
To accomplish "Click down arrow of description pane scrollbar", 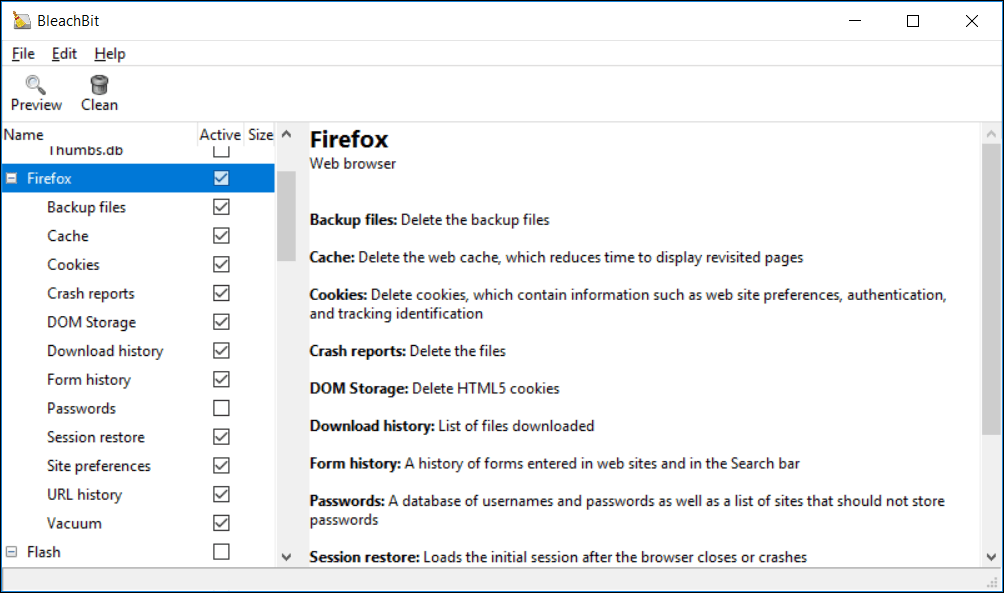I will pos(991,556).
